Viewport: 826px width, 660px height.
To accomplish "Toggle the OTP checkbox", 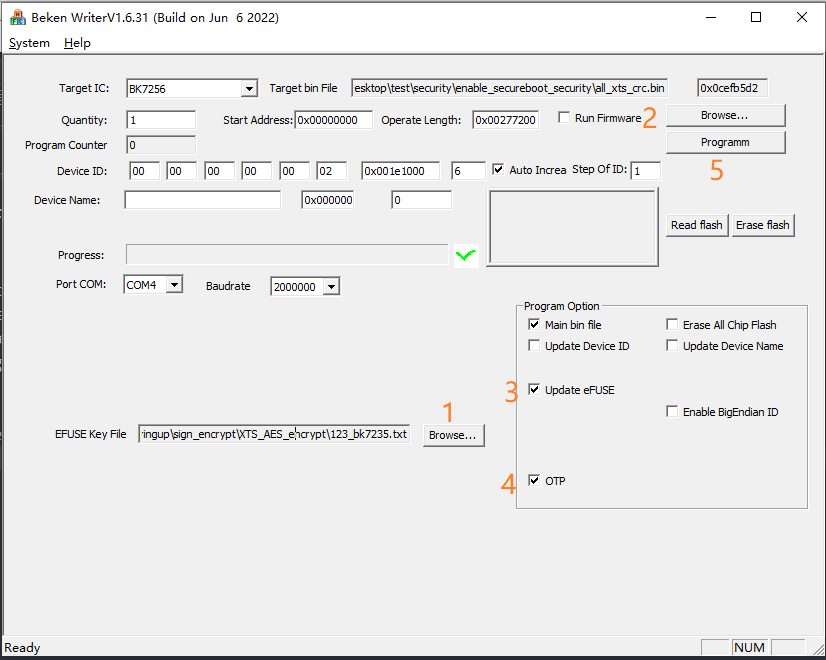I will (534, 481).
